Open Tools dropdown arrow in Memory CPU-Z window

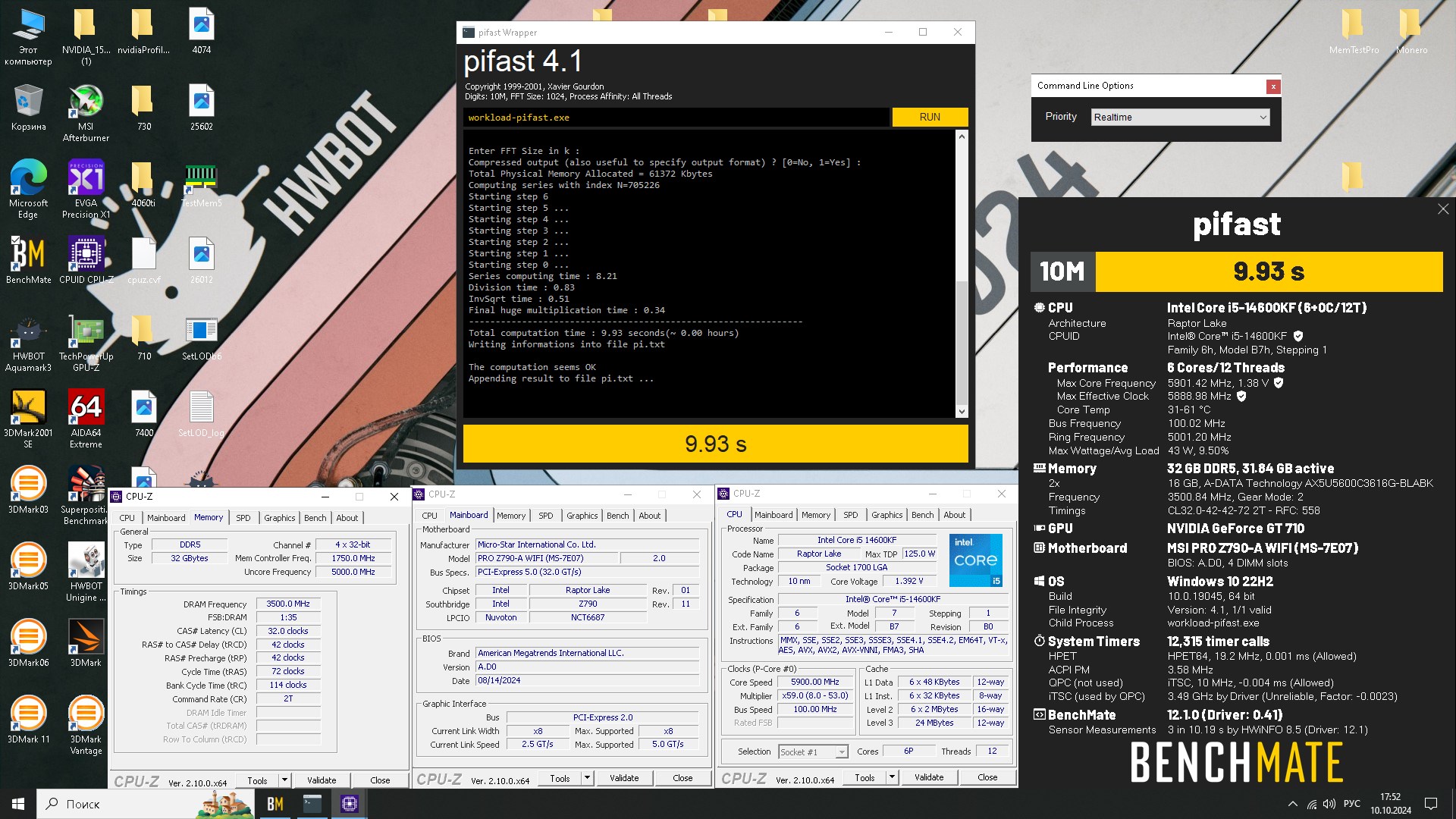click(x=284, y=780)
